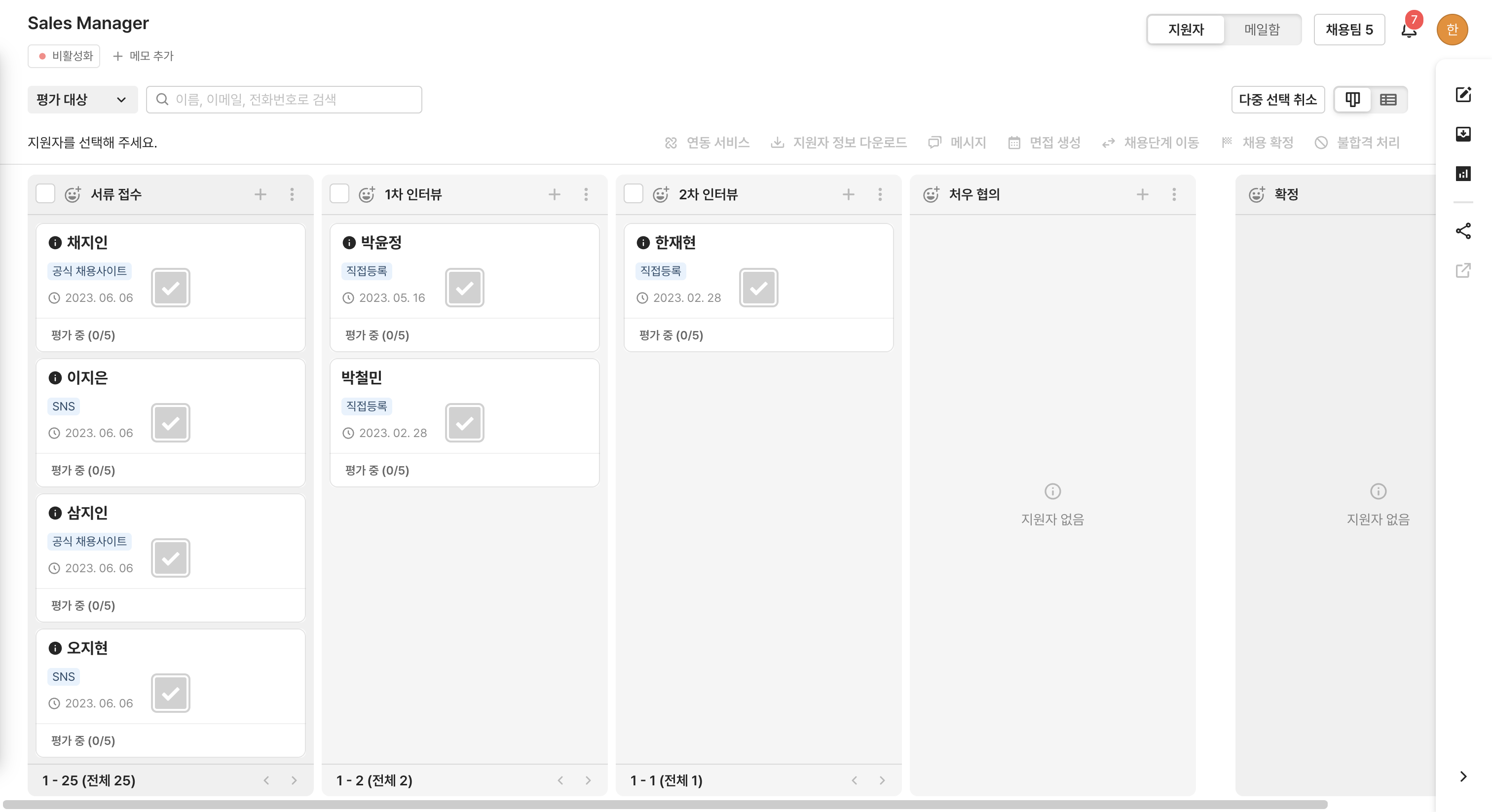Click info icon next to 박윤정

pyautogui.click(x=349, y=243)
